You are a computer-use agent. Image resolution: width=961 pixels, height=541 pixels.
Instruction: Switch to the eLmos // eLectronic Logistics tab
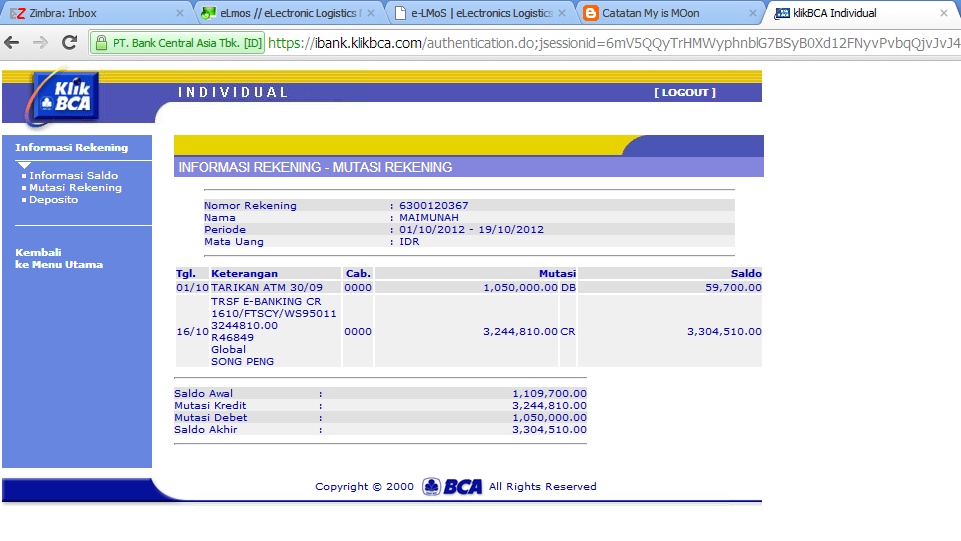pos(288,13)
